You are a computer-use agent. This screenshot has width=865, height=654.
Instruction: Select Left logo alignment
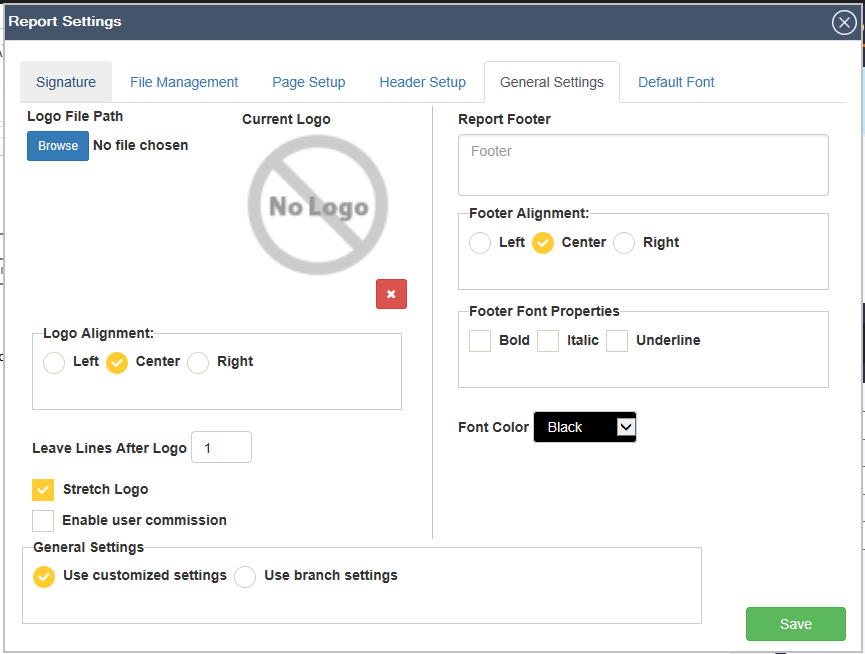(54, 362)
